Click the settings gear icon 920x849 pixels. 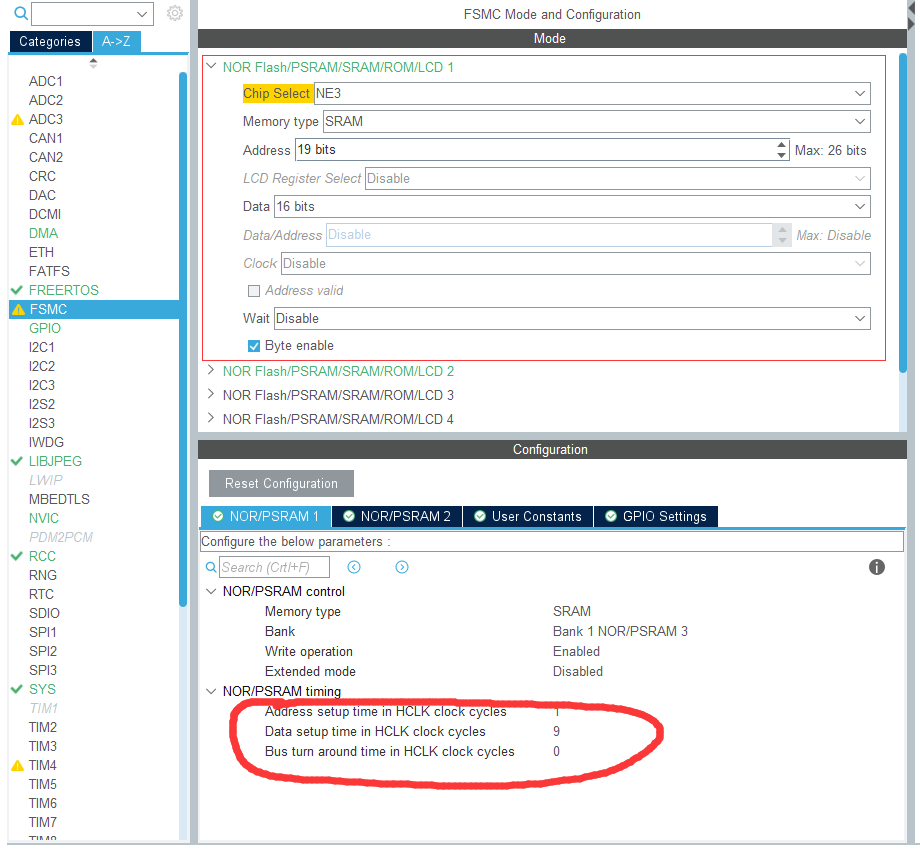[174, 14]
